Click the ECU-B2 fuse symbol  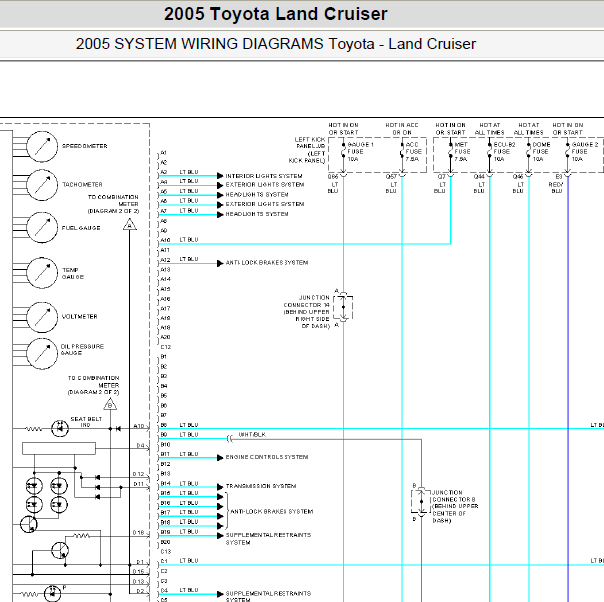(x=490, y=152)
